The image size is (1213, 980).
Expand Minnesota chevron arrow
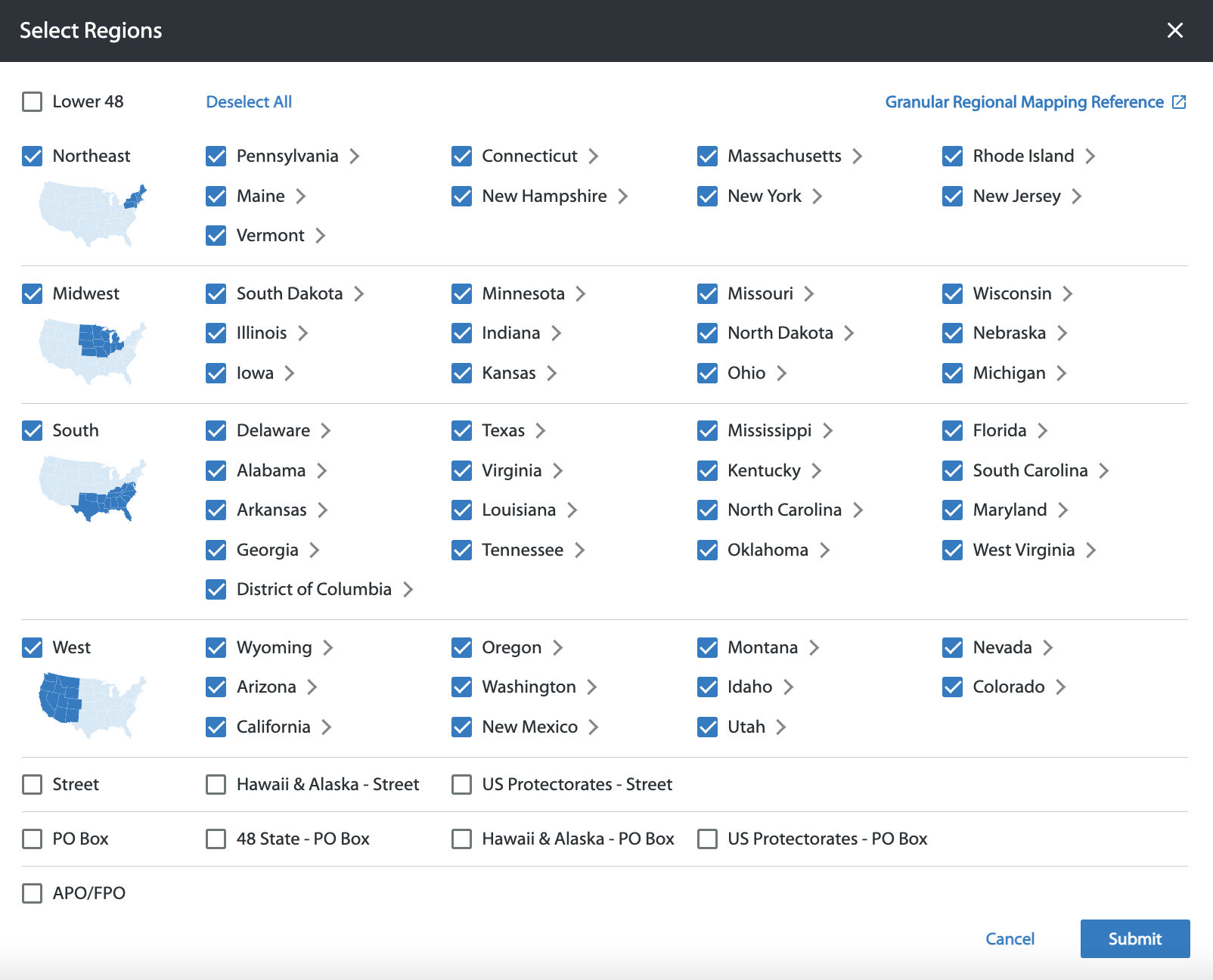coord(581,293)
